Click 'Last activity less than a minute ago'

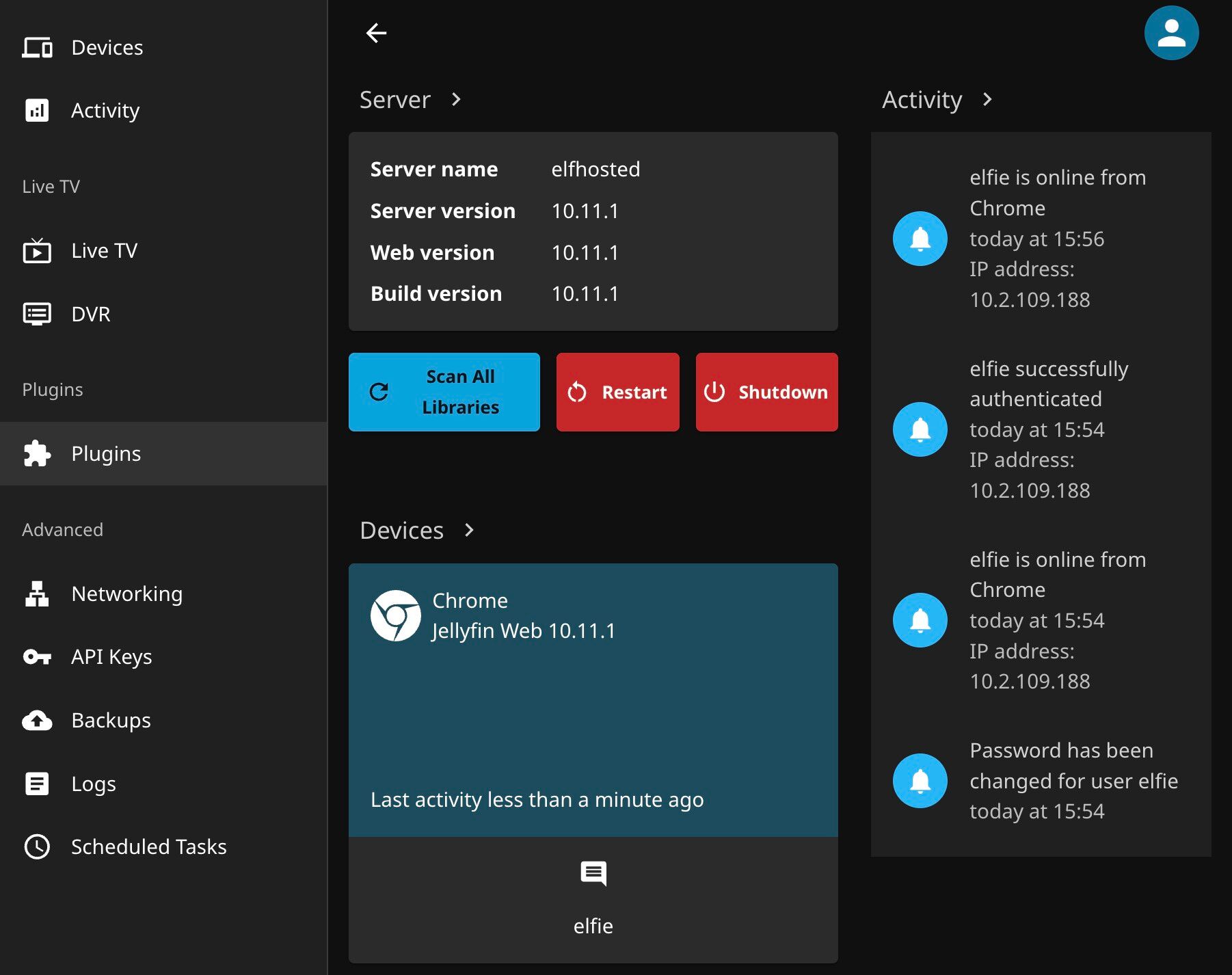point(537,799)
